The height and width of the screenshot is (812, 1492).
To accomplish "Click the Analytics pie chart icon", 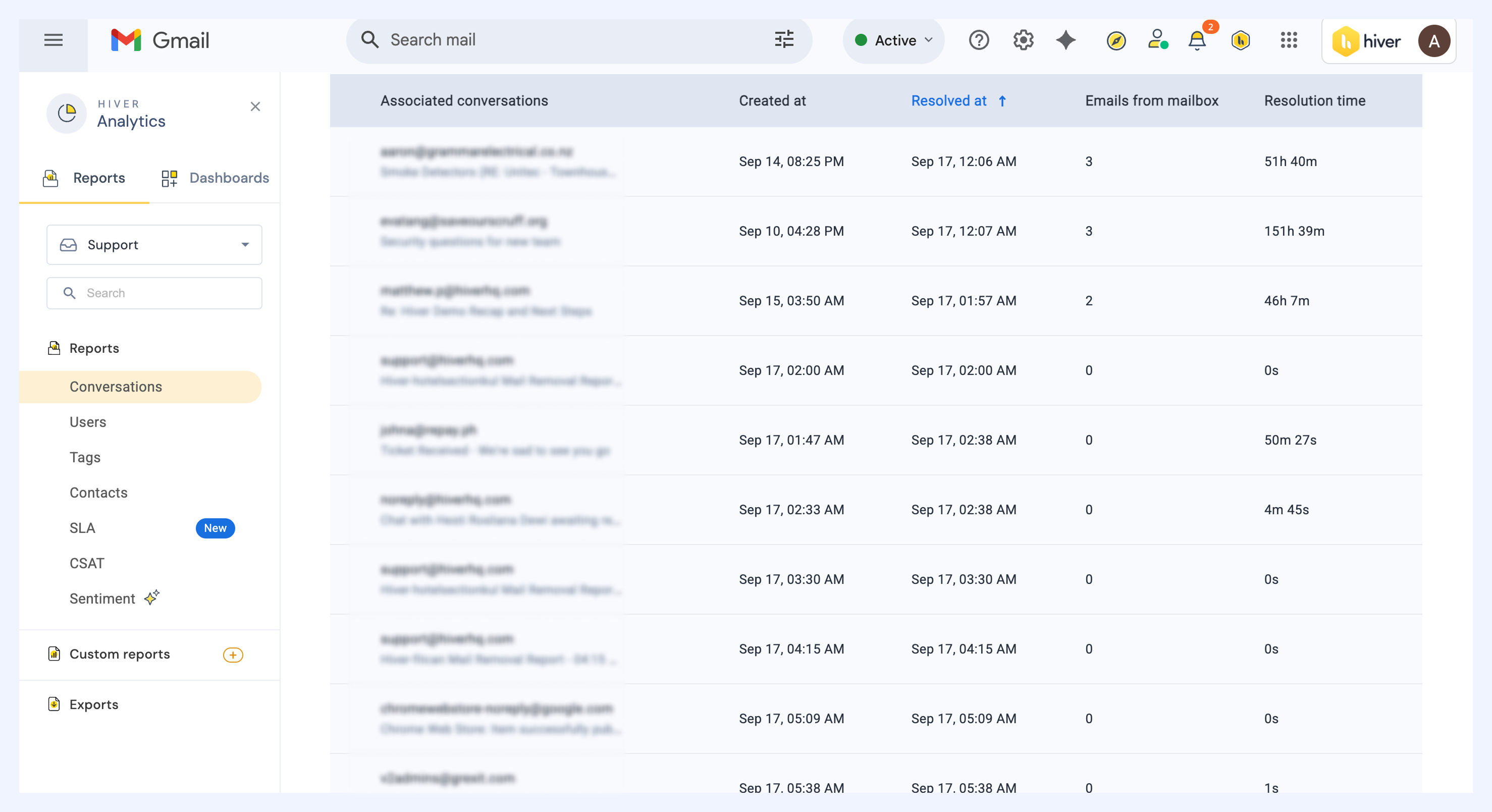I will [x=67, y=113].
